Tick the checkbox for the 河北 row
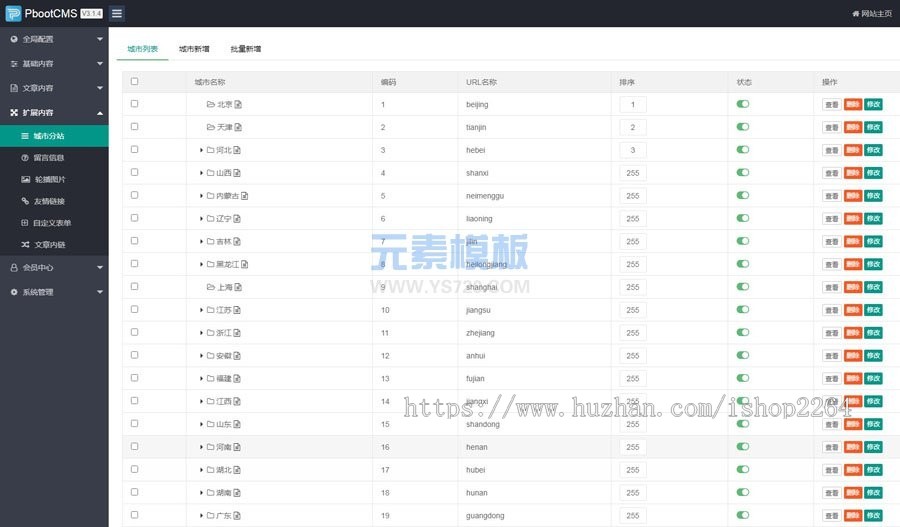Viewport: 900px width, 527px height. click(134, 149)
